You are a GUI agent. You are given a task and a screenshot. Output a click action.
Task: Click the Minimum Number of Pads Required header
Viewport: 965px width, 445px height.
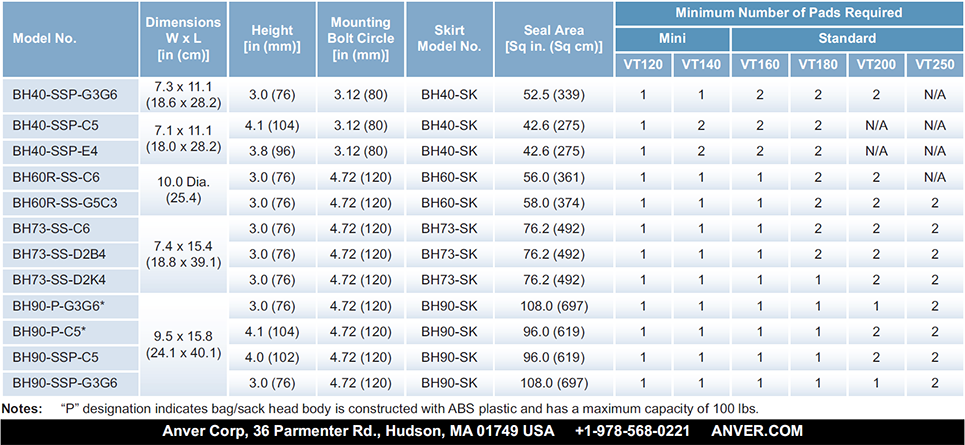click(x=788, y=14)
